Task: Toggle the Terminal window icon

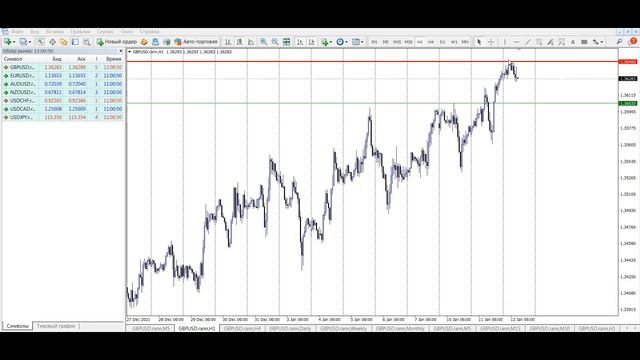Action: 75,42
